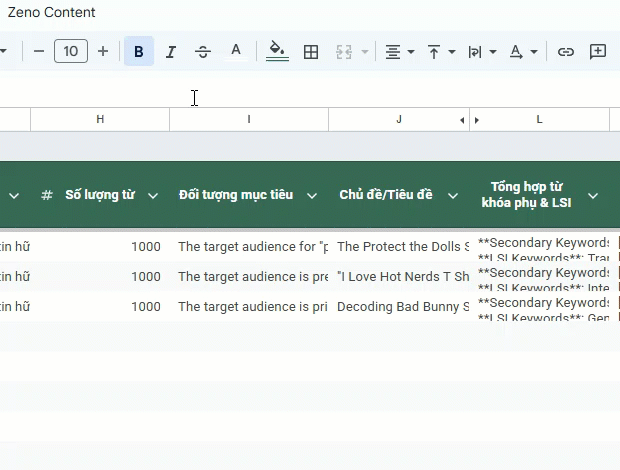Increase font size with plus button

pyautogui.click(x=103, y=51)
